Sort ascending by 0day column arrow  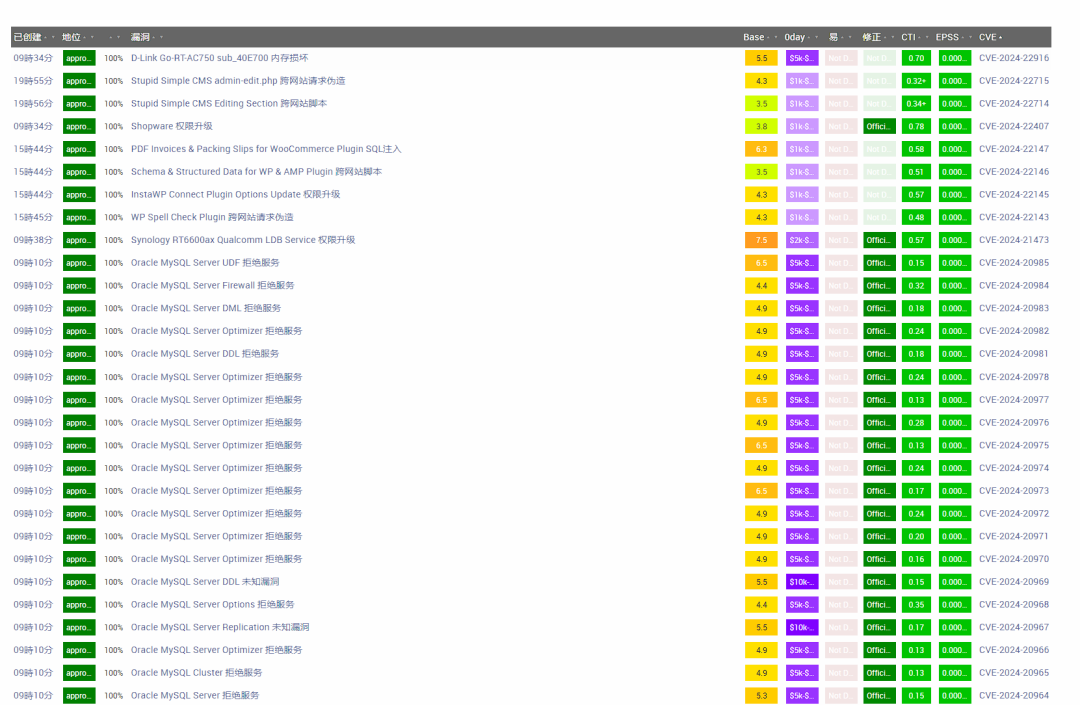[809, 37]
